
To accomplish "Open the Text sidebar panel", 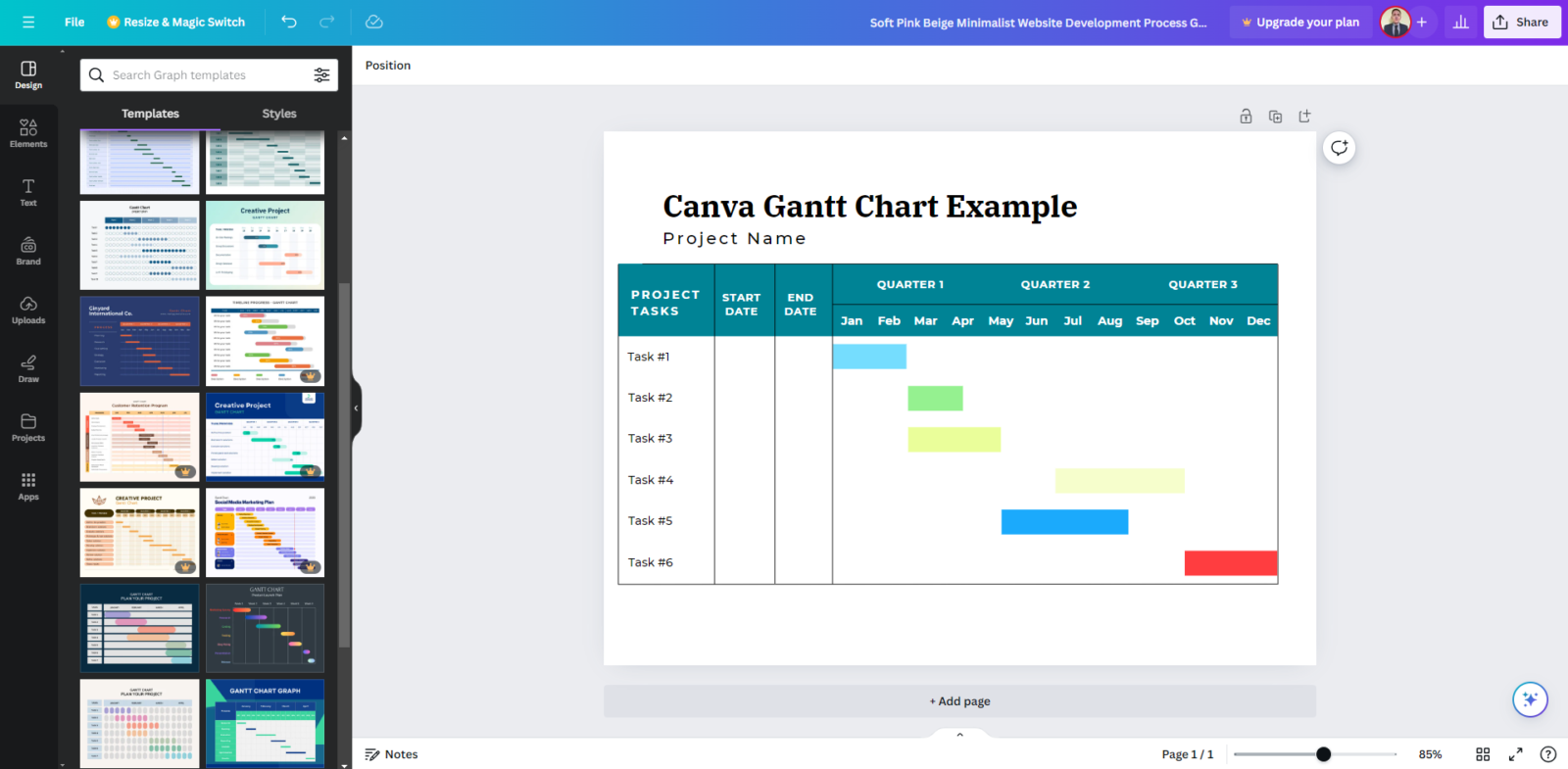I will tap(28, 193).
